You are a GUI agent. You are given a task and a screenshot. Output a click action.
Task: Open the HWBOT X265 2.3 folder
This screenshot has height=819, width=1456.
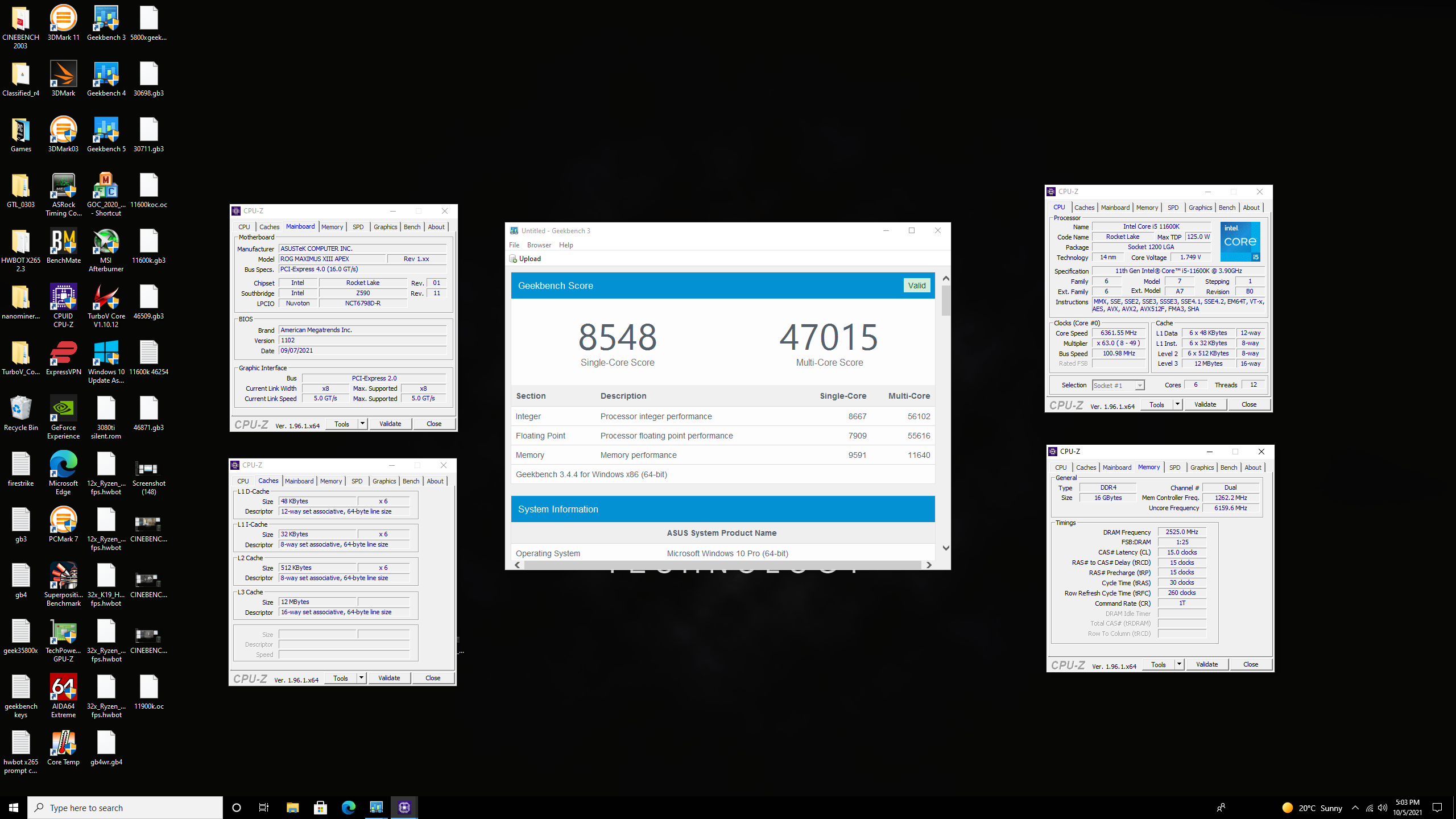tap(20, 250)
